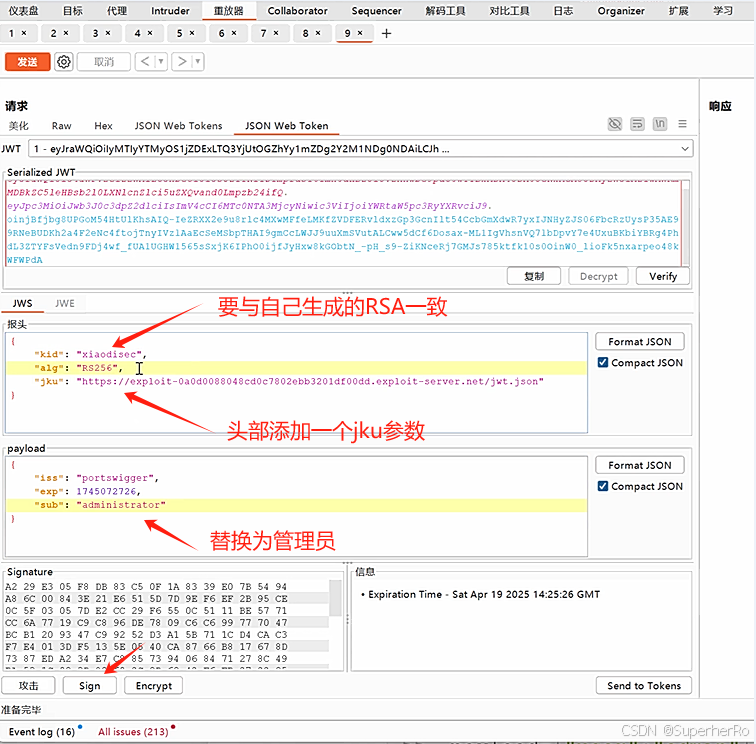
Task: Open the Intruder tab
Action: (x=170, y=11)
